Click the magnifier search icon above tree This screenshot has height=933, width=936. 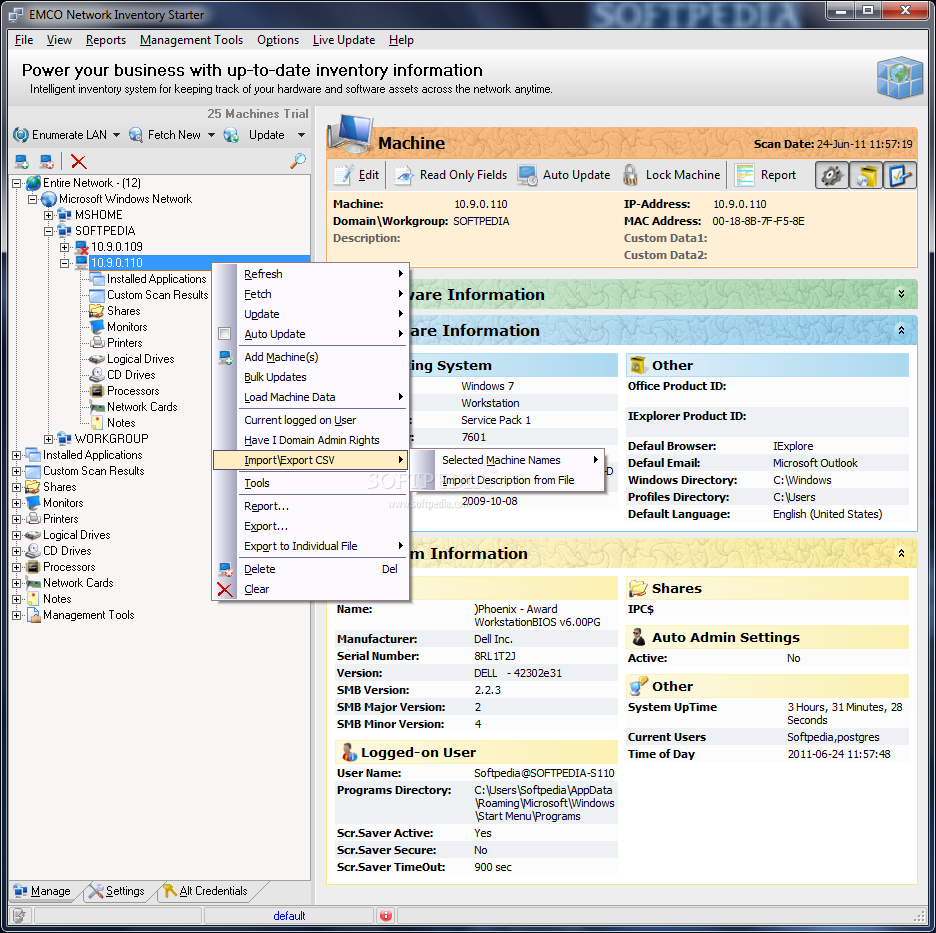click(x=298, y=161)
